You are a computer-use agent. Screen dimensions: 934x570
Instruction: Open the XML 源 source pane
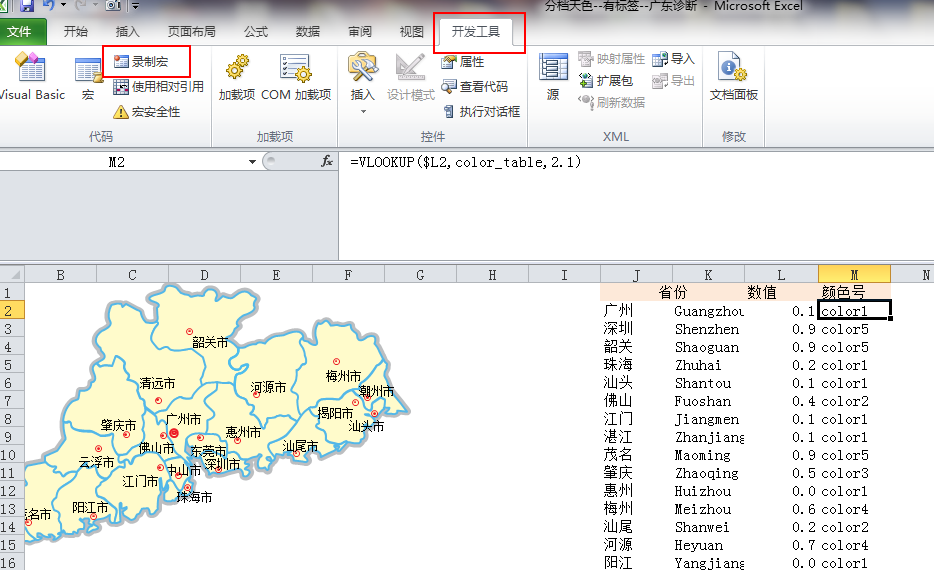pos(553,77)
